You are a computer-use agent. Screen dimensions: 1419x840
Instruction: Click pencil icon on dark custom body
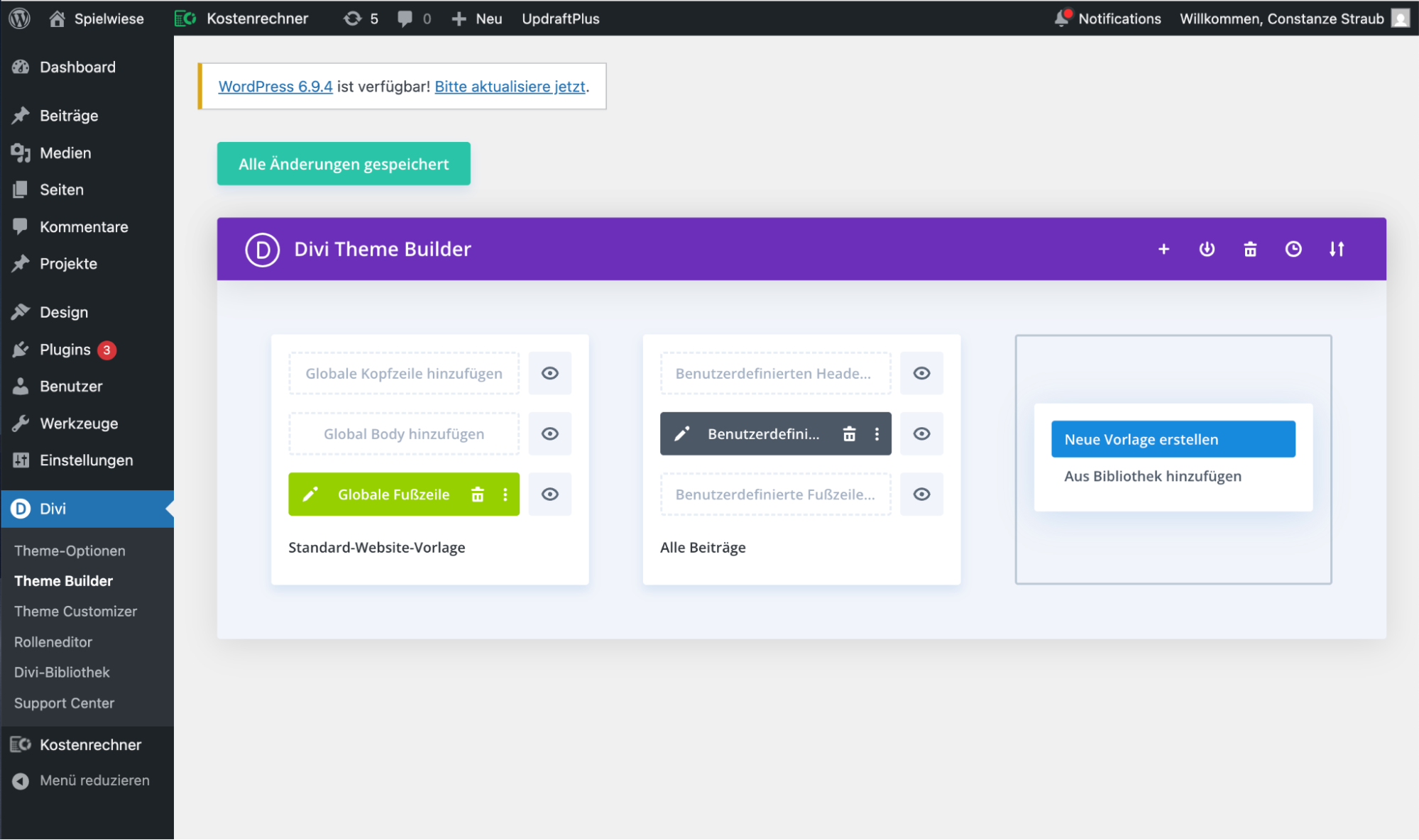(681, 434)
